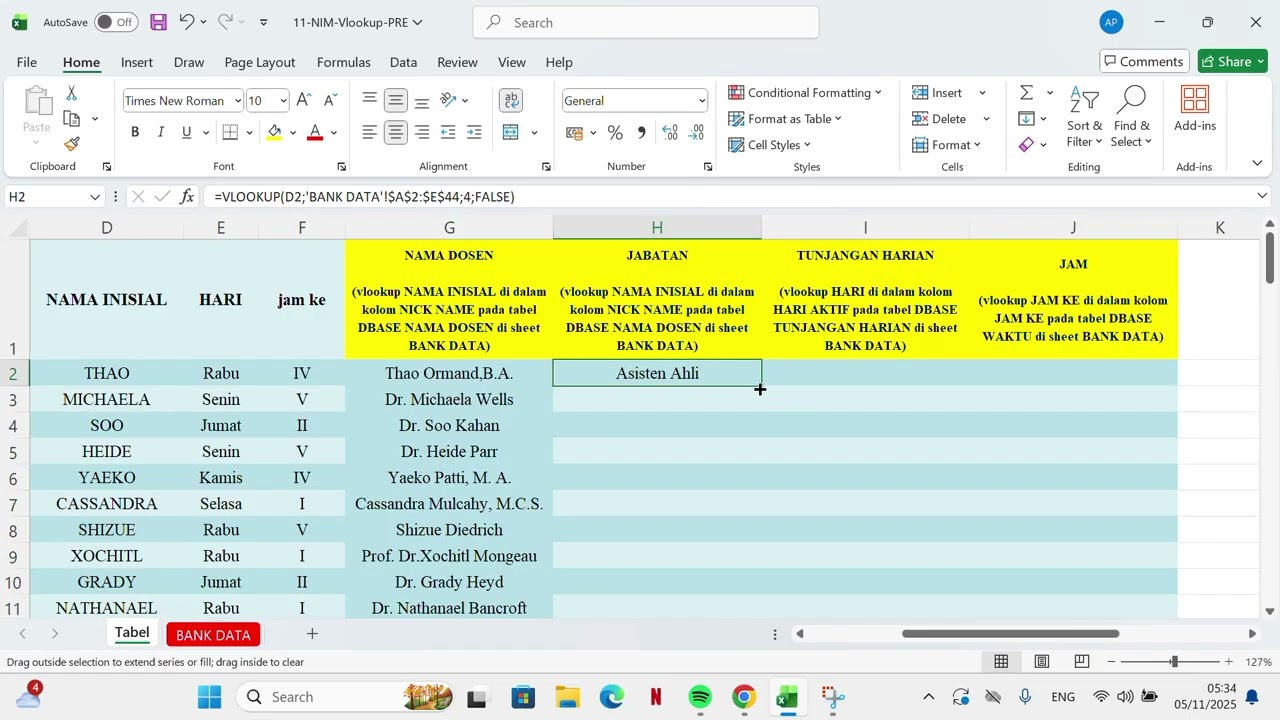The width and height of the screenshot is (1280, 720).
Task: Click the Undo arrow icon
Action: pos(186,22)
